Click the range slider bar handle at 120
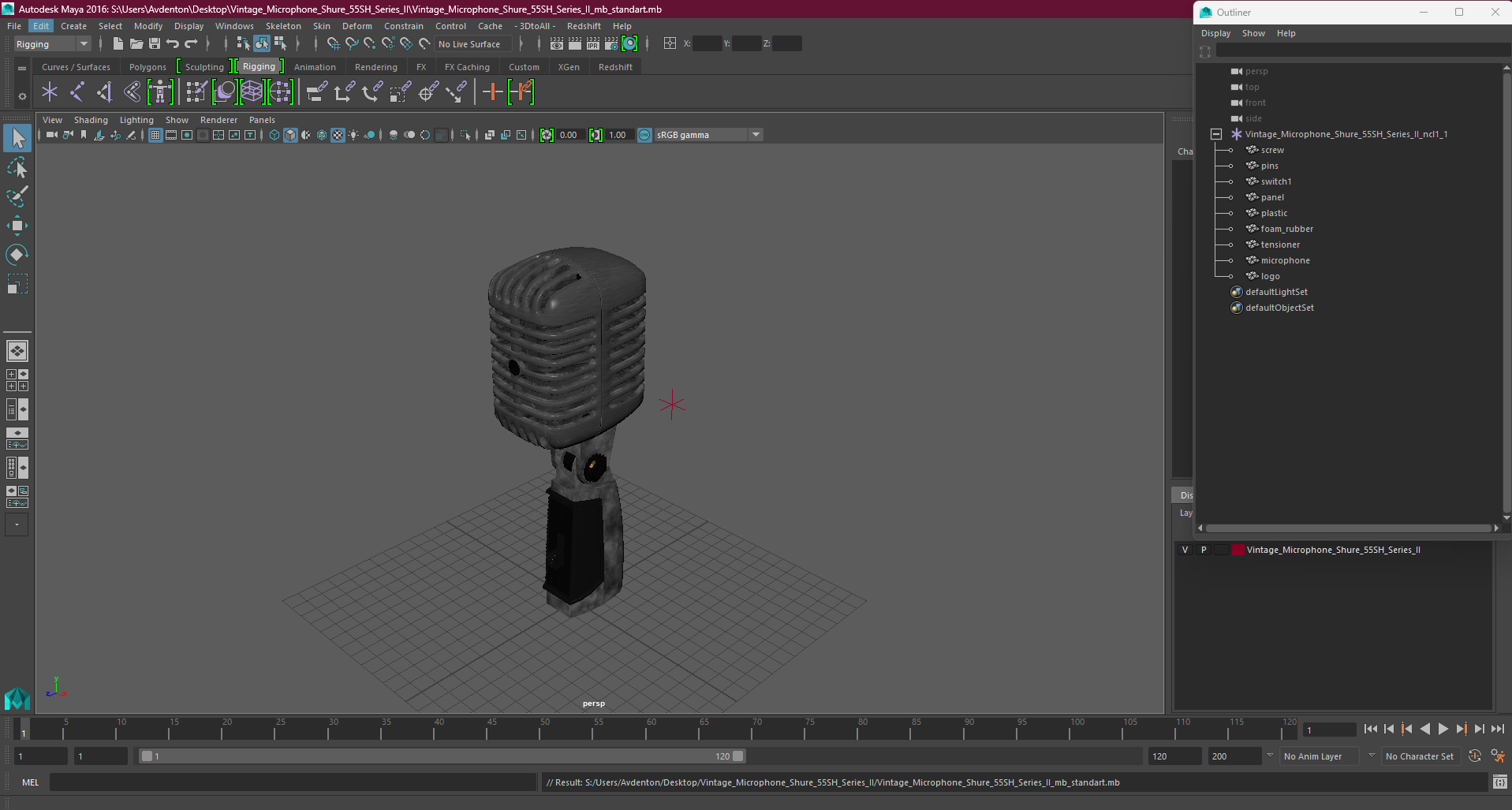Screen dimensions: 1512x810 [x=738, y=756]
